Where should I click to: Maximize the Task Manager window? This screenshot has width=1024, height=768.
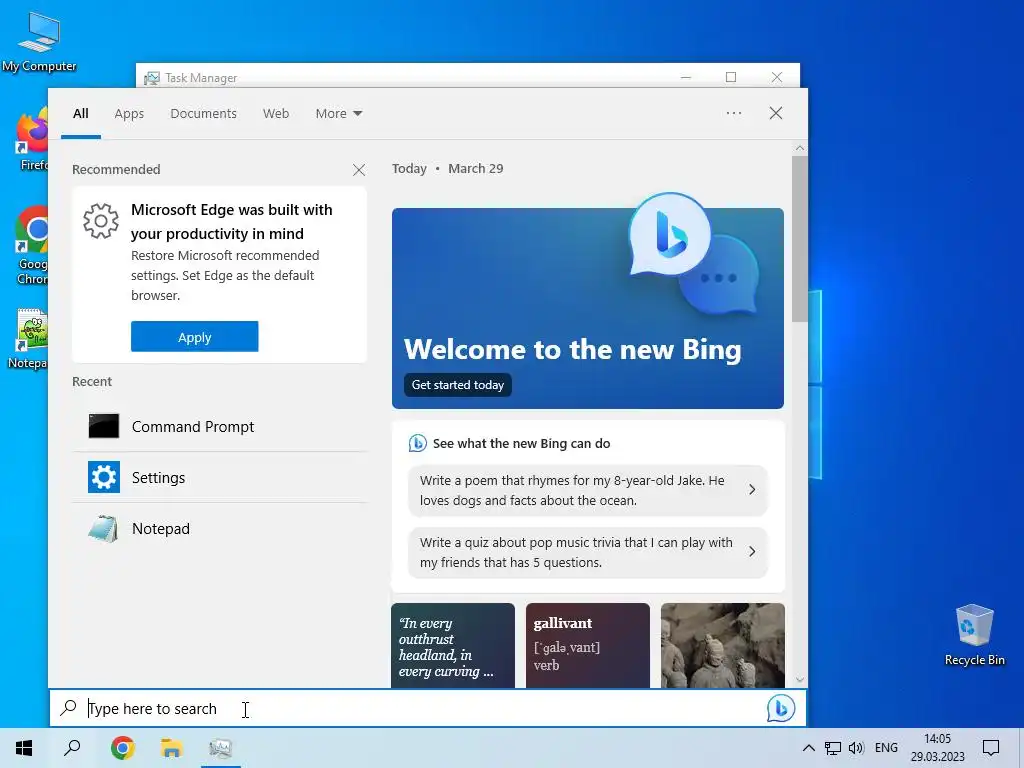731,77
